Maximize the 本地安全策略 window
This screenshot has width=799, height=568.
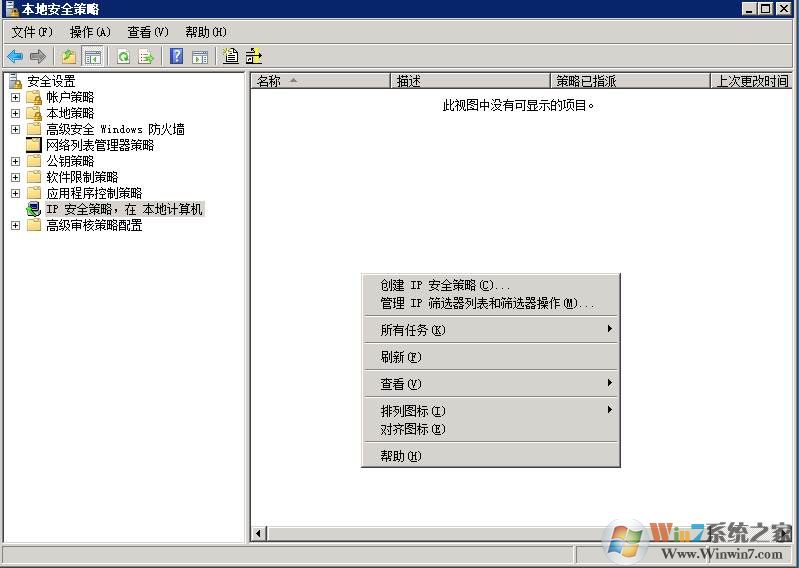point(765,9)
